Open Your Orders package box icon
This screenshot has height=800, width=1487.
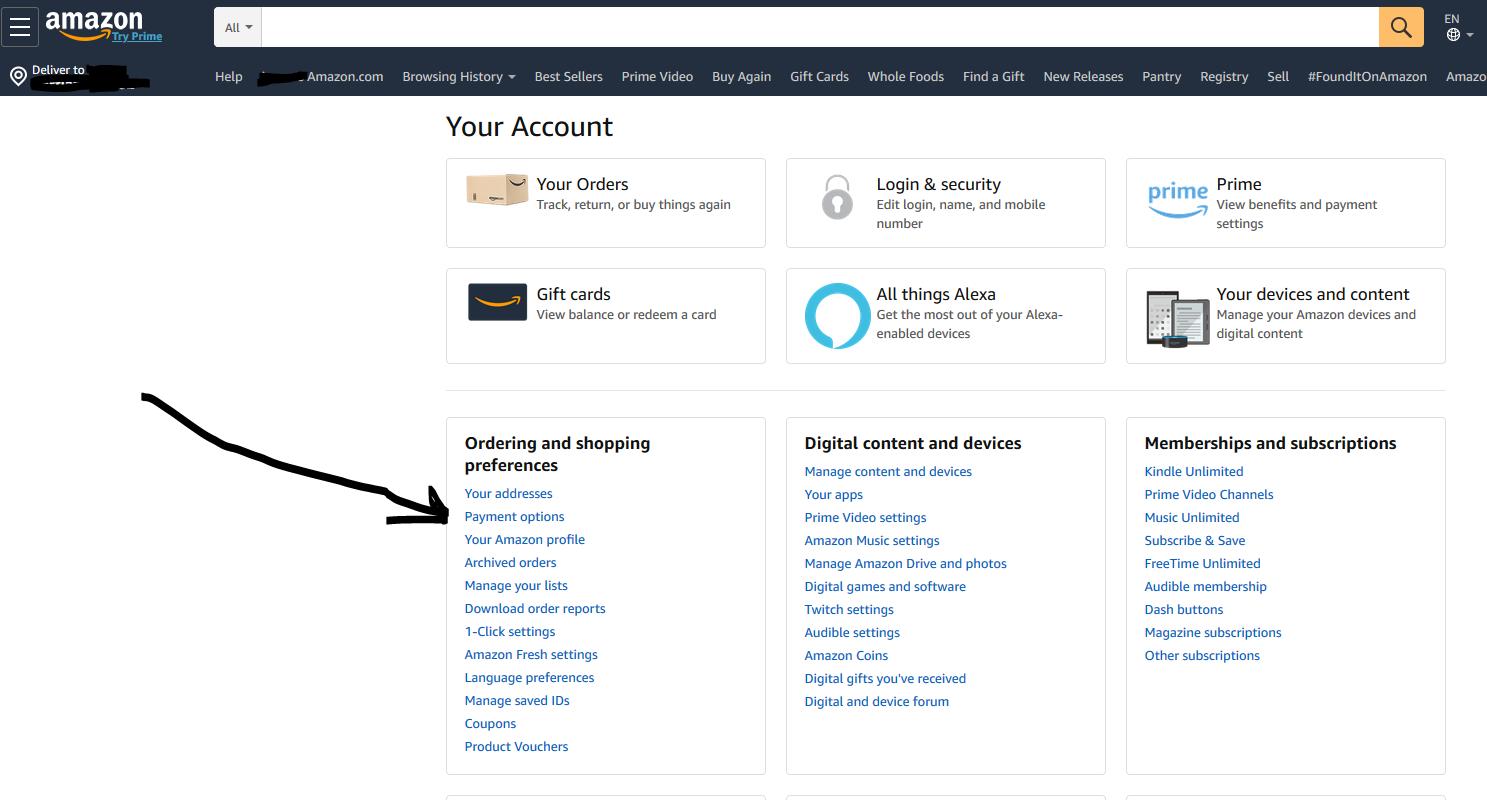pos(497,190)
